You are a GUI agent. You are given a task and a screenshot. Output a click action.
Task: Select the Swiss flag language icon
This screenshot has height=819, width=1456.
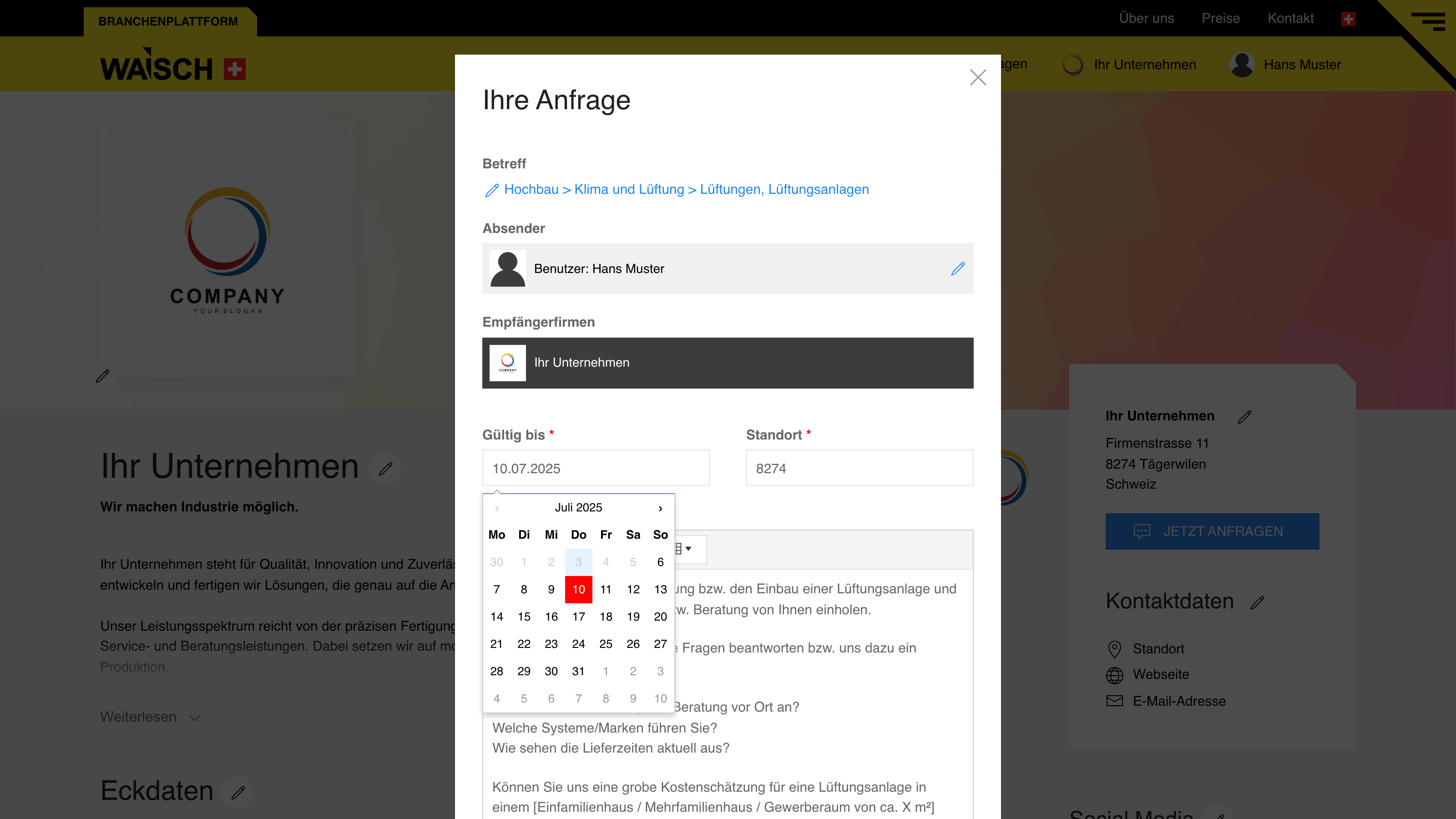click(x=1349, y=19)
